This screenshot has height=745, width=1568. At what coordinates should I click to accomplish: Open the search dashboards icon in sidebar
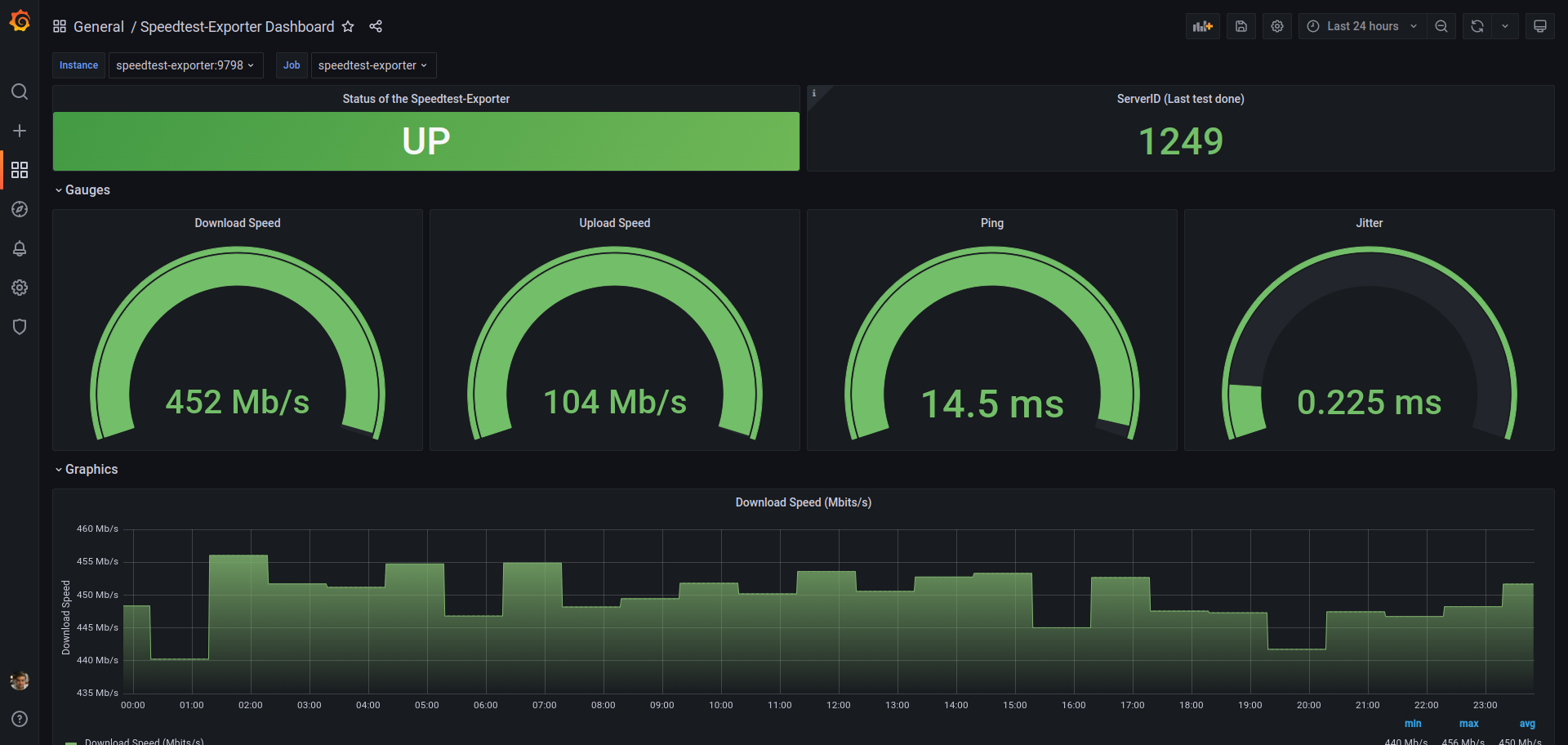pos(20,91)
